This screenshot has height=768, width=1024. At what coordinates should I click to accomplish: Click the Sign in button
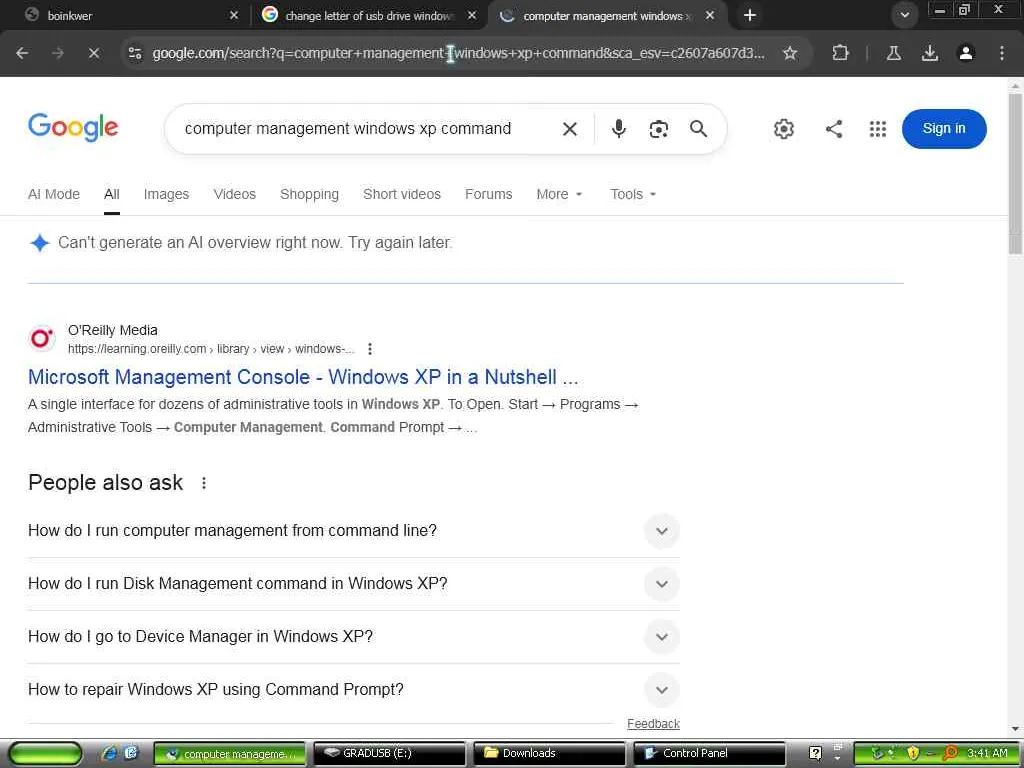coord(944,129)
